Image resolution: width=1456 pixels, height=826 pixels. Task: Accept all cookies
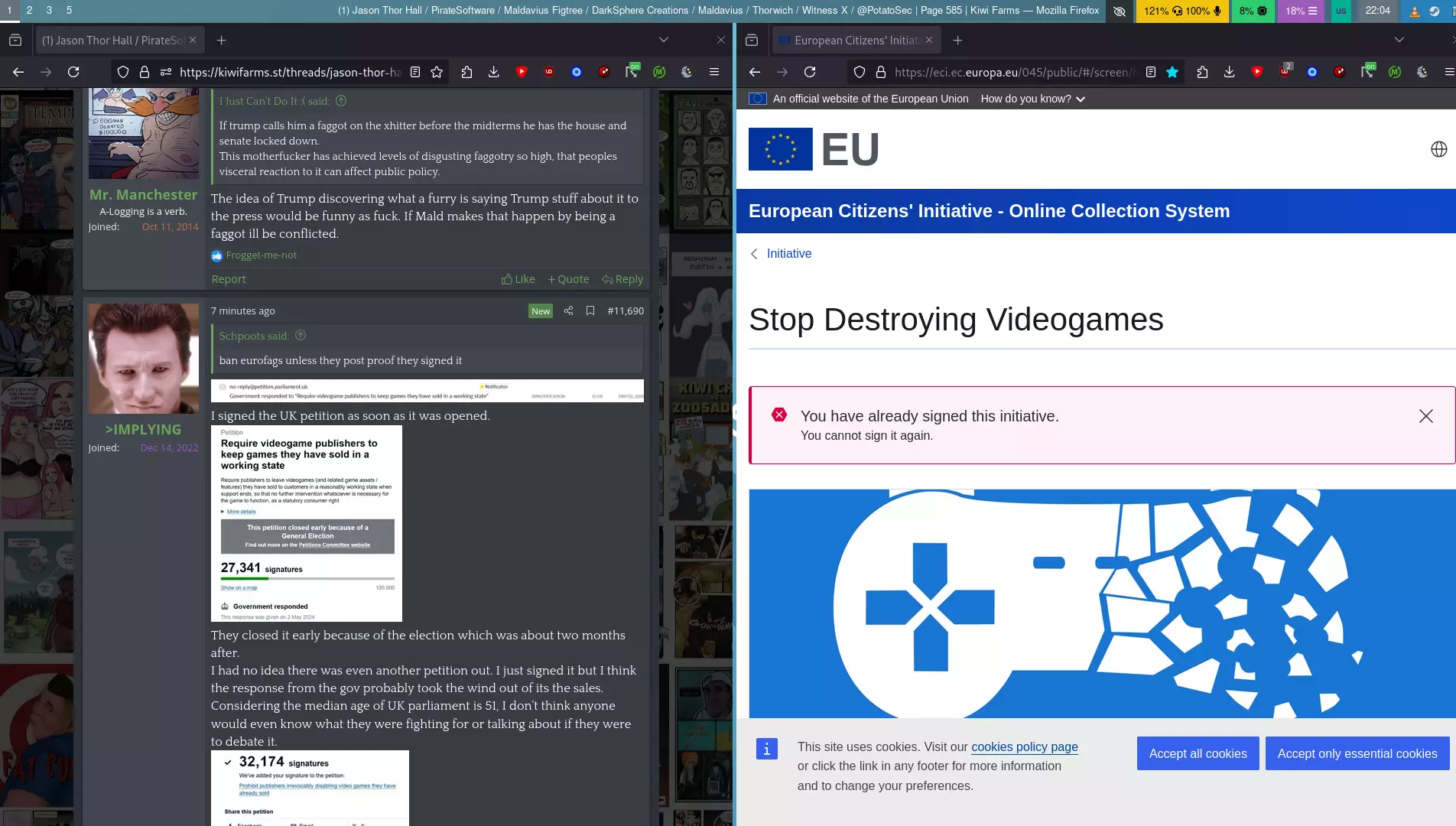tap(1198, 753)
